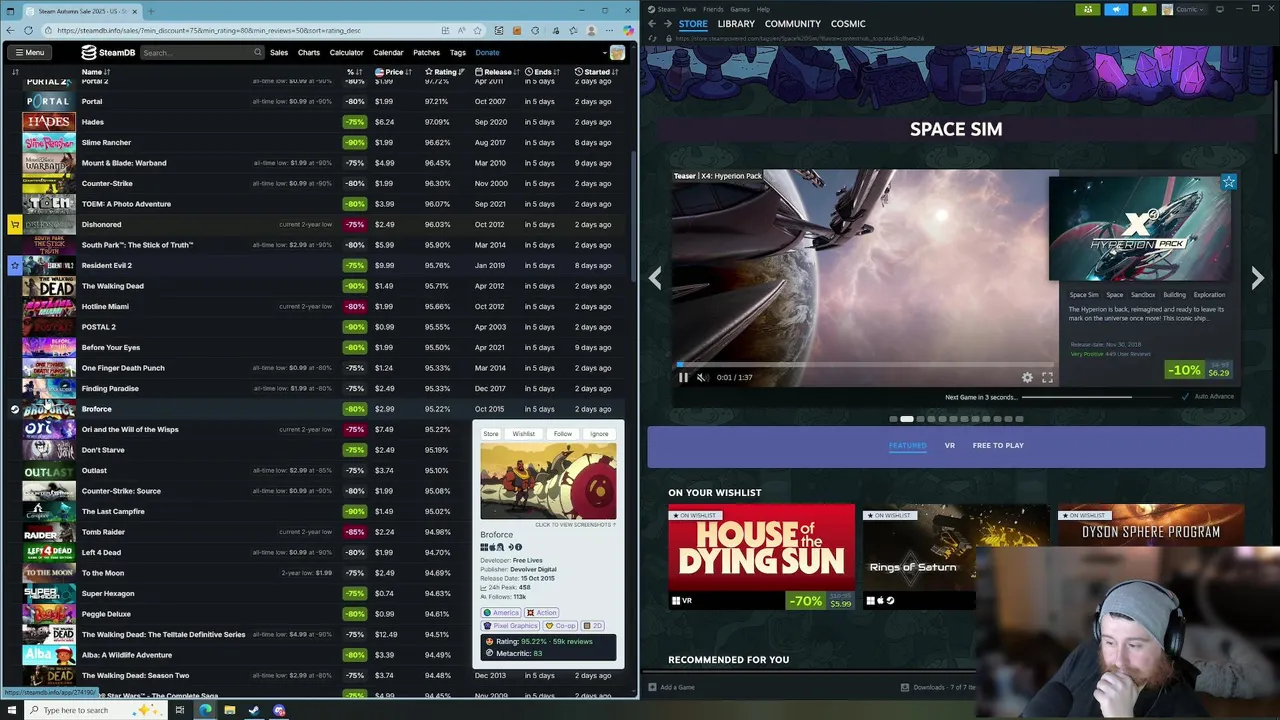The width and height of the screenshot is (1280, 720).
Task: Seek in the teaser video progress bar
Action: (x=864, y=365)
